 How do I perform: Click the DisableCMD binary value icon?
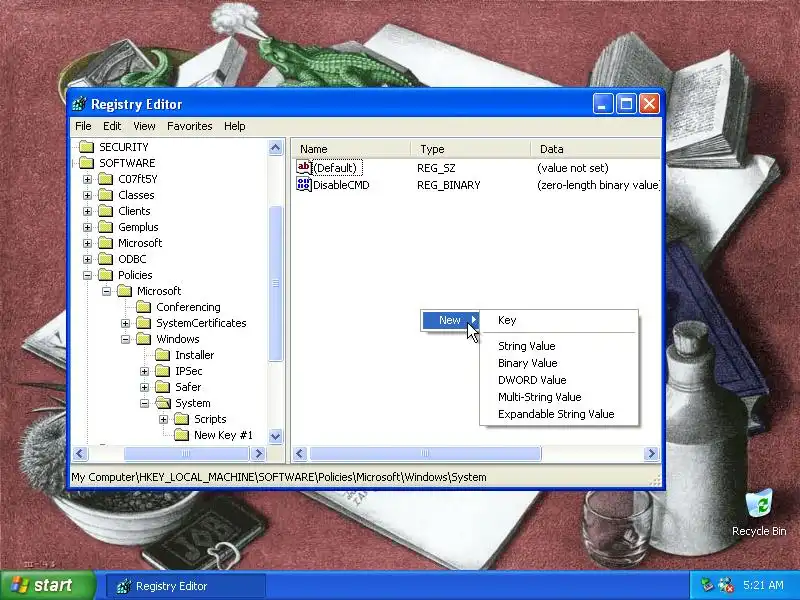tap(304, 185)
